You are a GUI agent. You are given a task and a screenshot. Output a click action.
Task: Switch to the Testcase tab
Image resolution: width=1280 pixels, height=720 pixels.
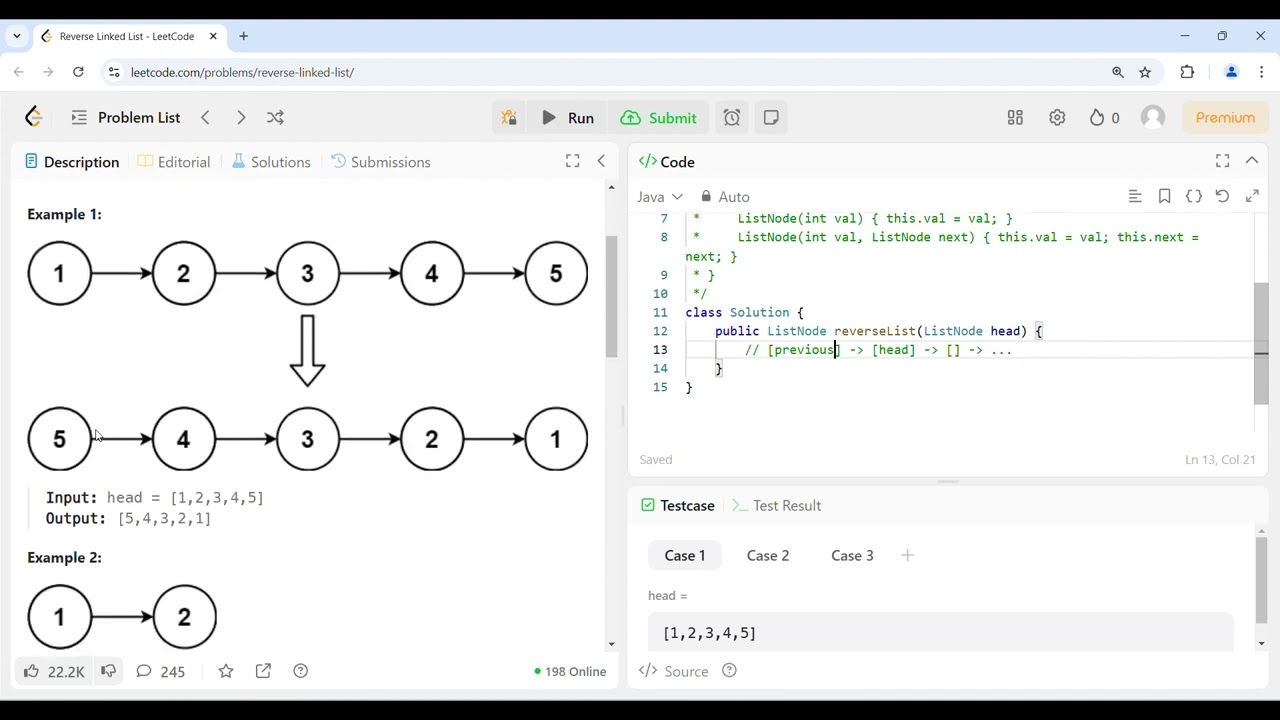(678, 506)
